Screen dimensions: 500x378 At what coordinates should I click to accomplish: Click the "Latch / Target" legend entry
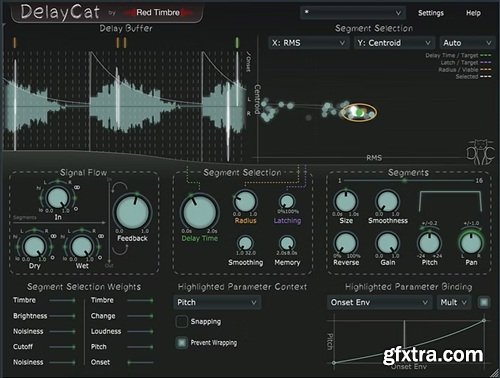(x=466, y=62)
